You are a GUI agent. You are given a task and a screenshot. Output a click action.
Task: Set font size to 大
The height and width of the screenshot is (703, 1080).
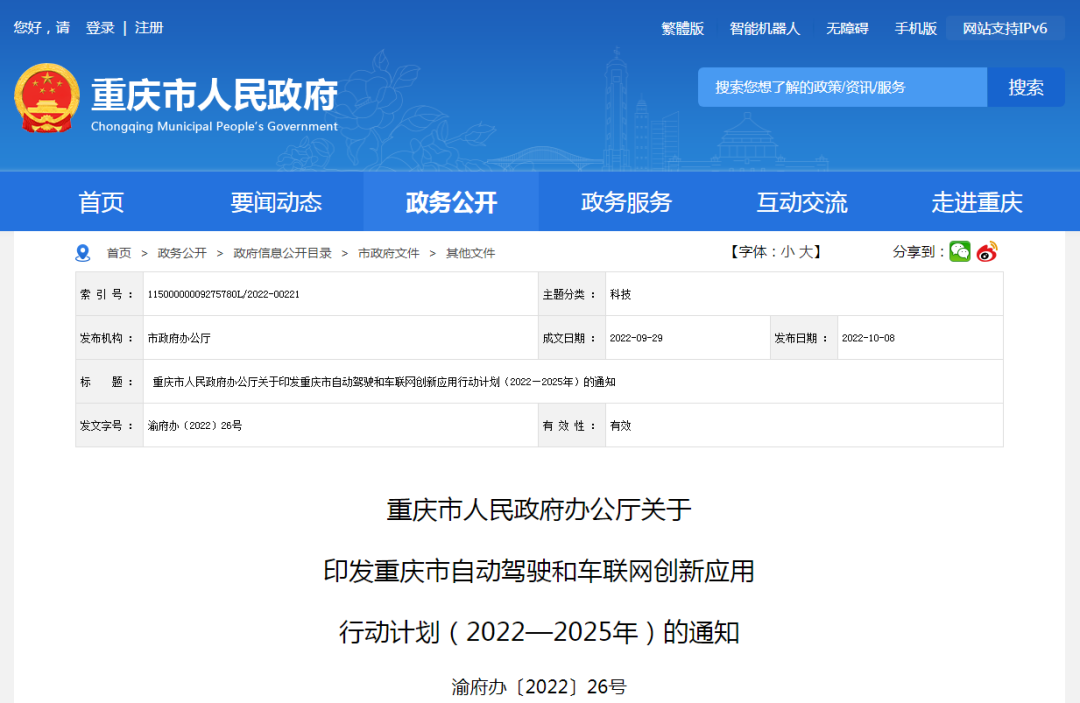click(804, 252)
